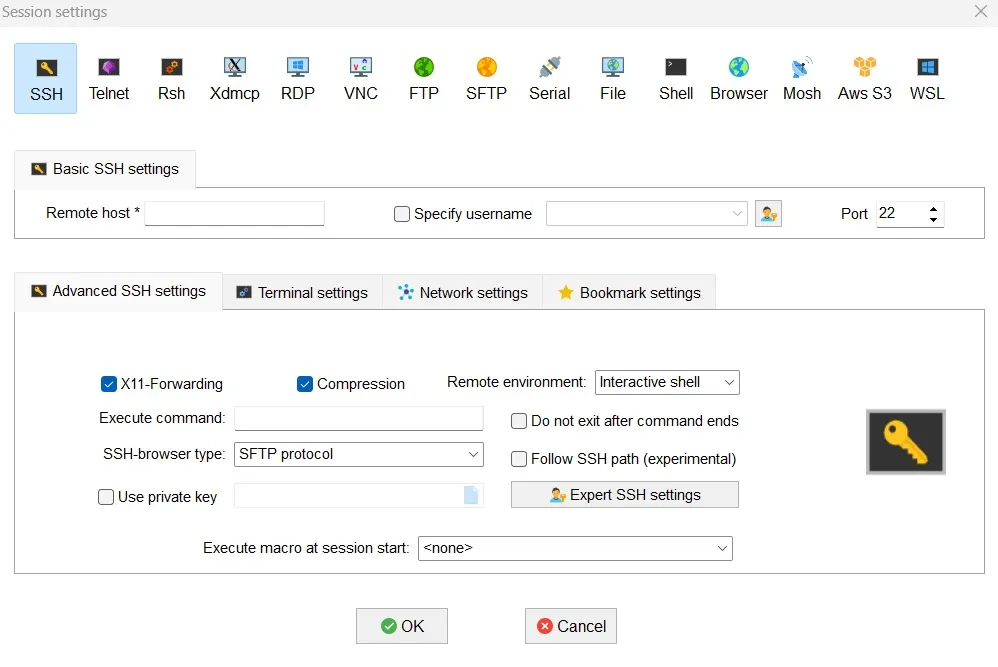
Task: Enable Follow SSH path (experimental)
Action: coord(519,459)
